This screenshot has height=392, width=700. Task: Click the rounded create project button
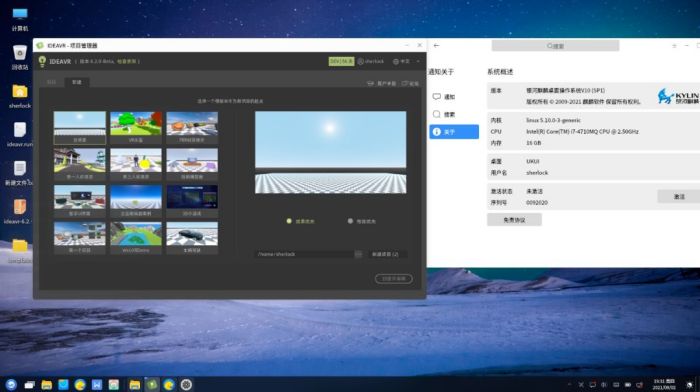[x=393, y=279]
